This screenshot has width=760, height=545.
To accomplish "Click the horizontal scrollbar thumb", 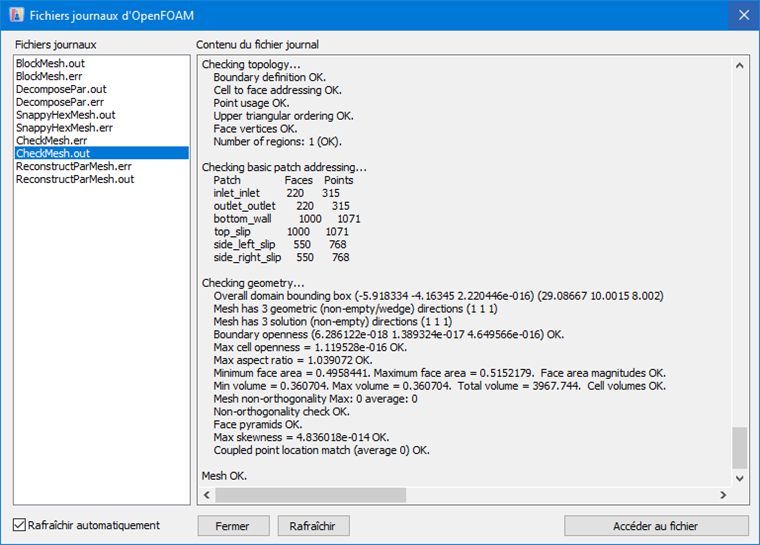I will coord(311,495).
